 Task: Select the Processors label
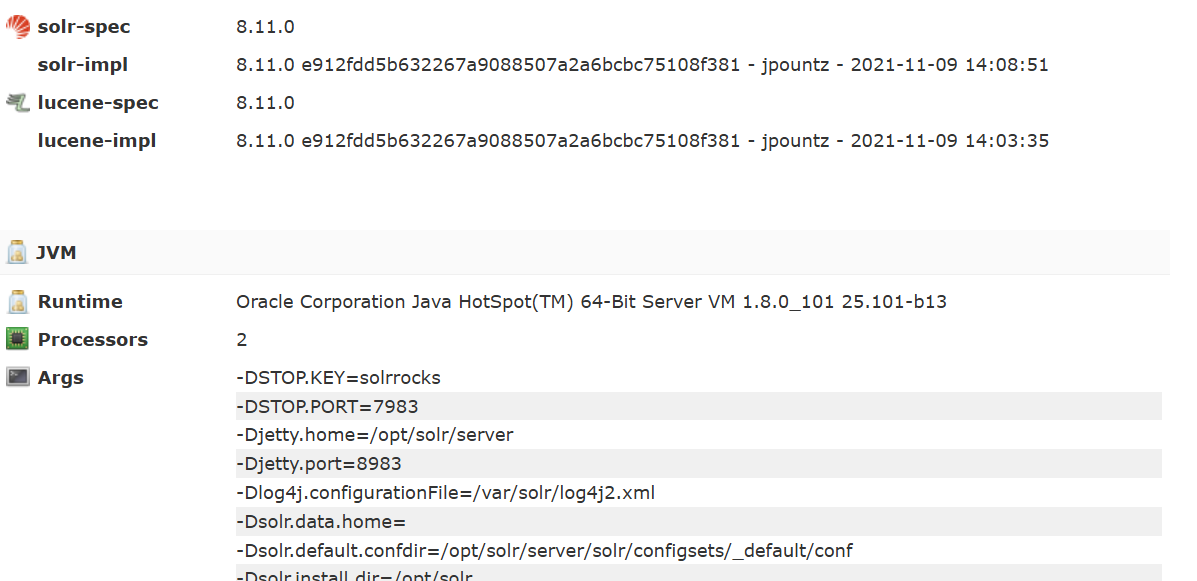(x=92, y=340)
